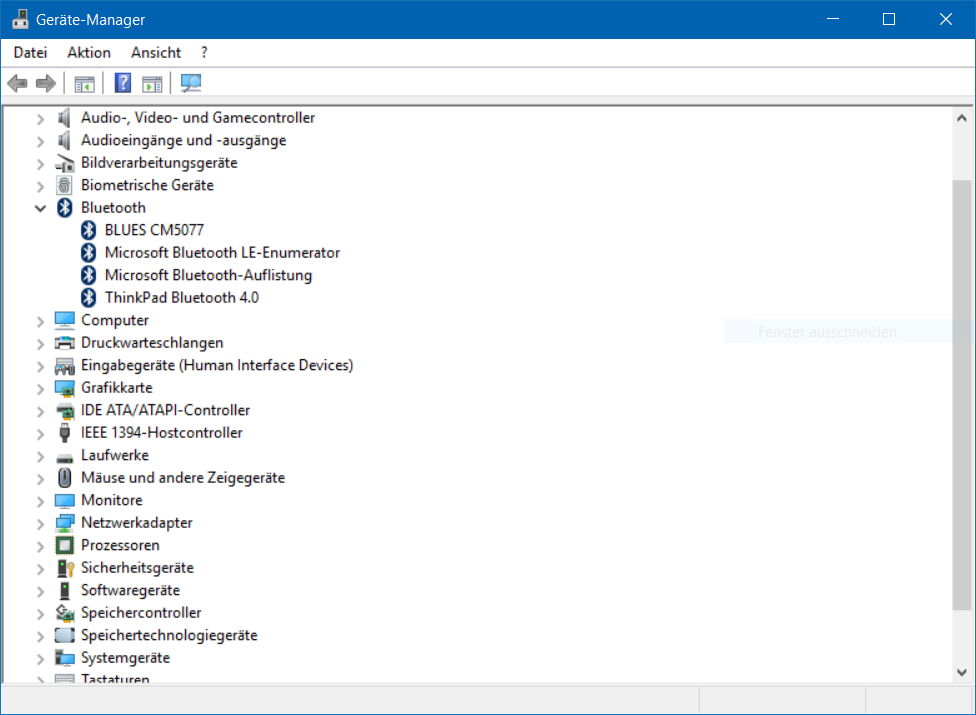Click the Speichercontroller icon

point(65,613)
